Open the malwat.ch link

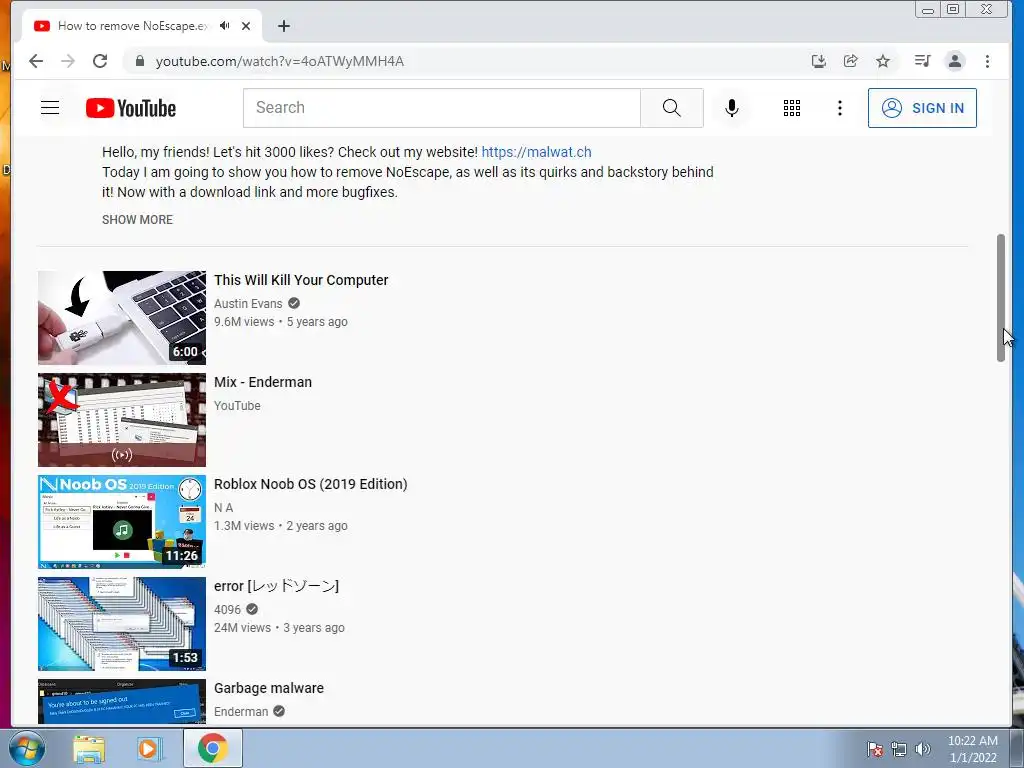click(x=536, y=152)
